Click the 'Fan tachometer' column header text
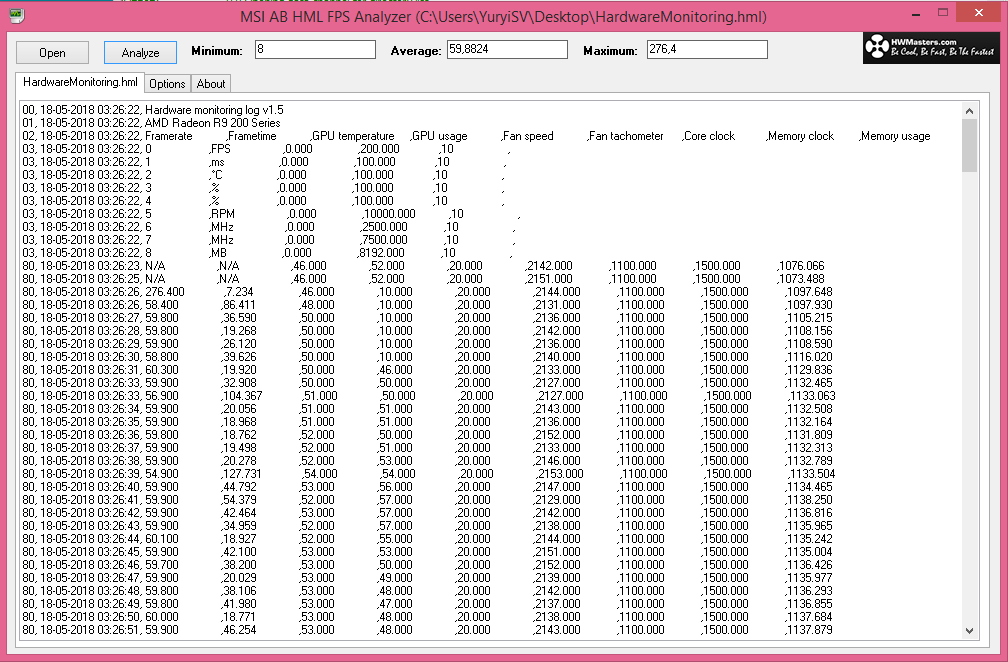This screenshot has height=662, width=1008. click(626, 136)
